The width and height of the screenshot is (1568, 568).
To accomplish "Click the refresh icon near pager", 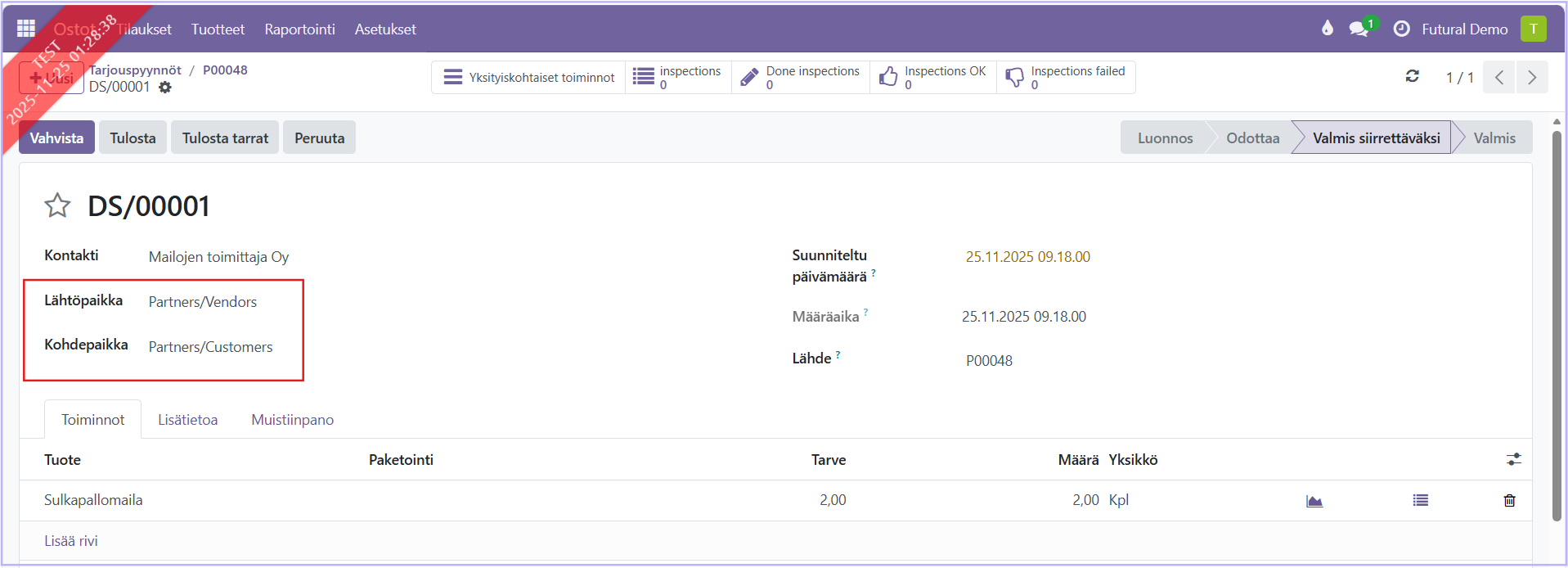I will 1412,77.
